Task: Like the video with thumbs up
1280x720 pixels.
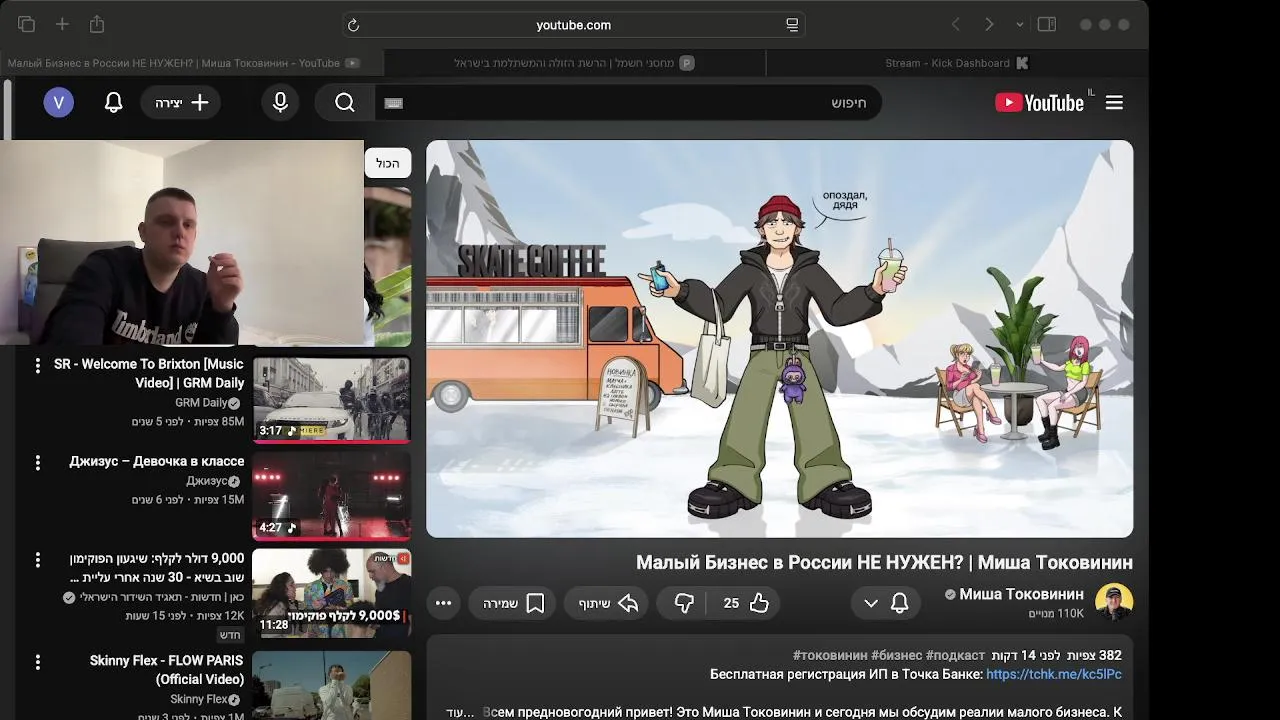Action: [x=745, y=603]
